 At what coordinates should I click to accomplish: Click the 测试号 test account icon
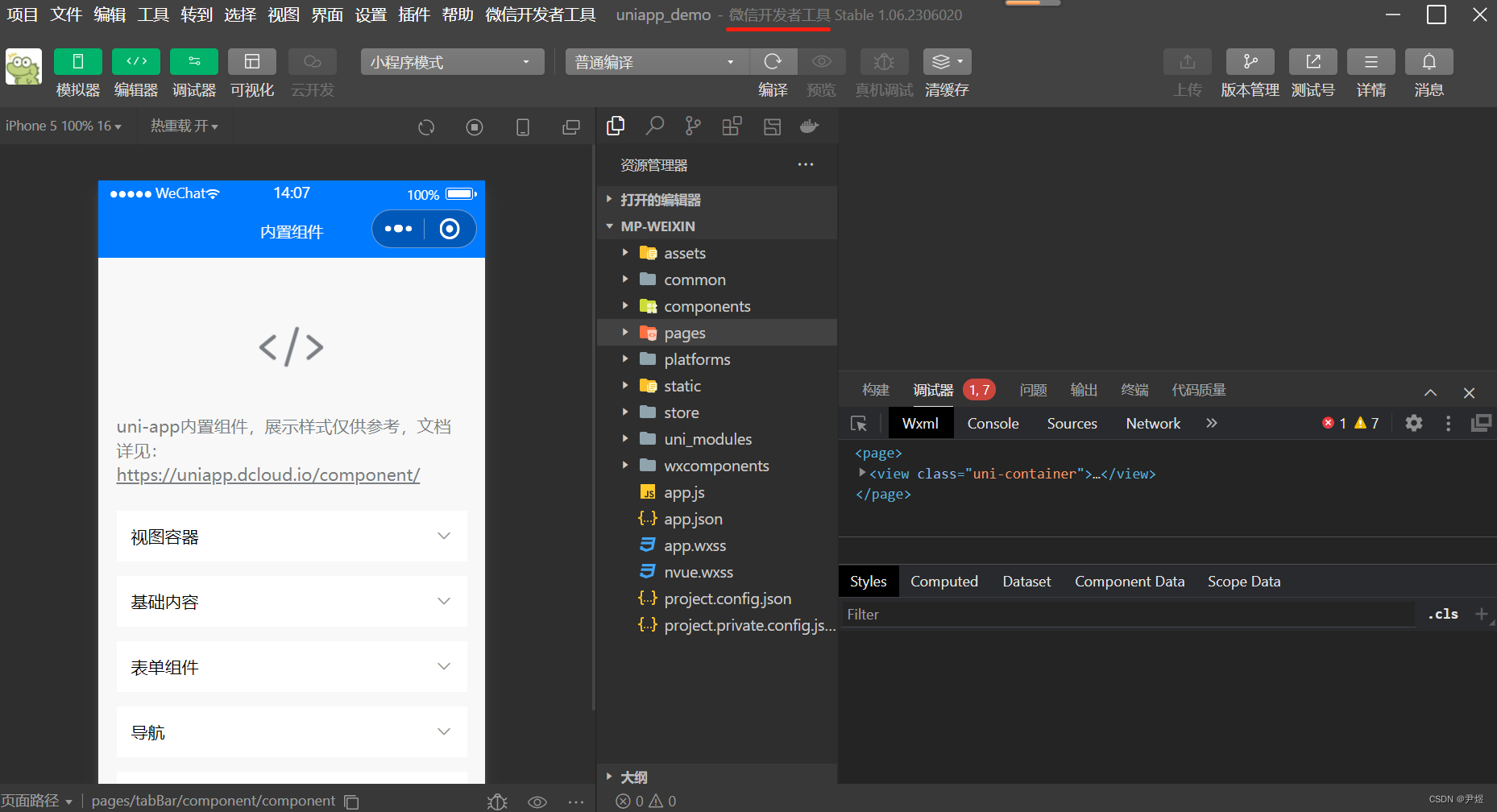tap(1312, 62)
